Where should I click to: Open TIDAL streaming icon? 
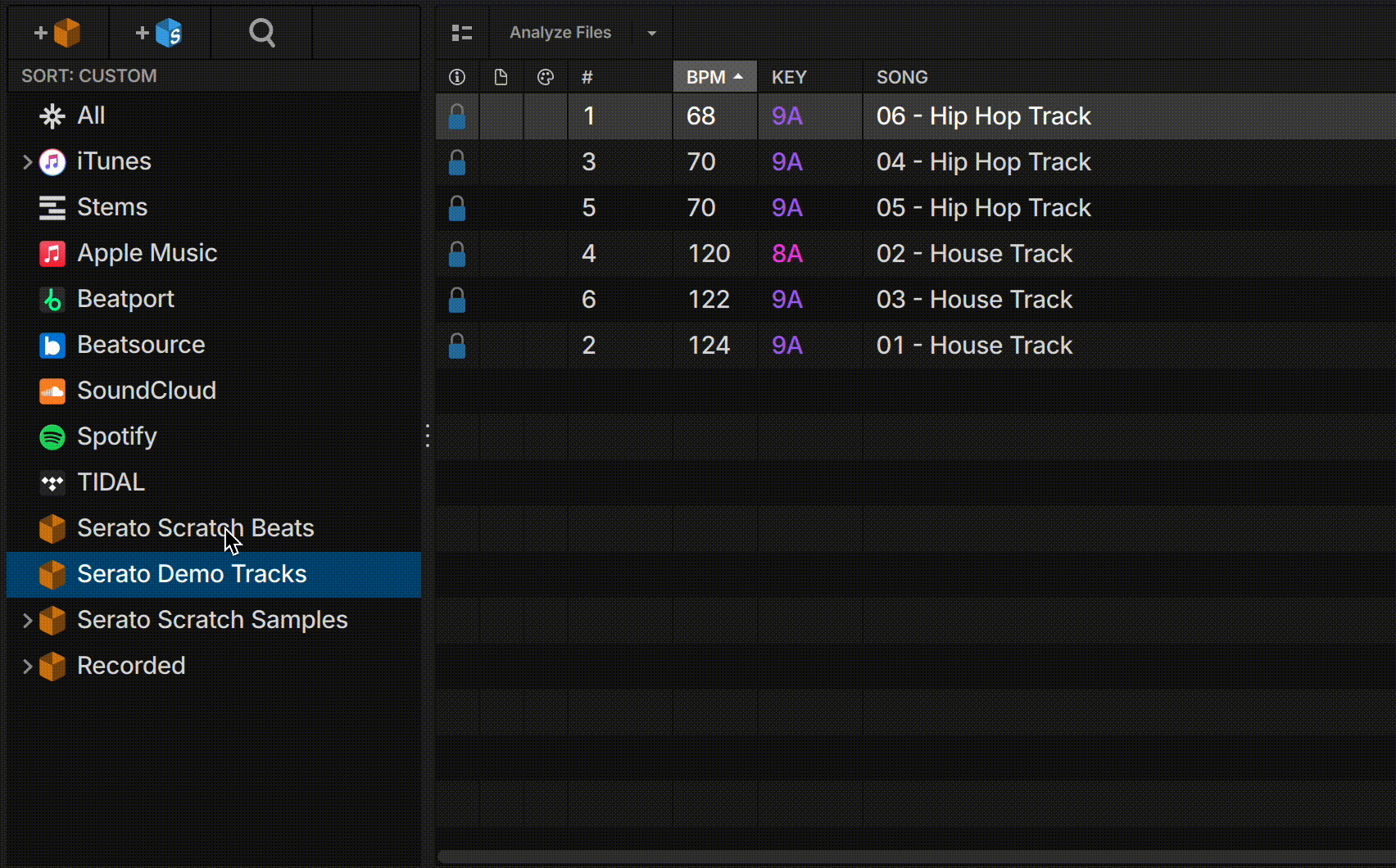(x=52, y=483)
